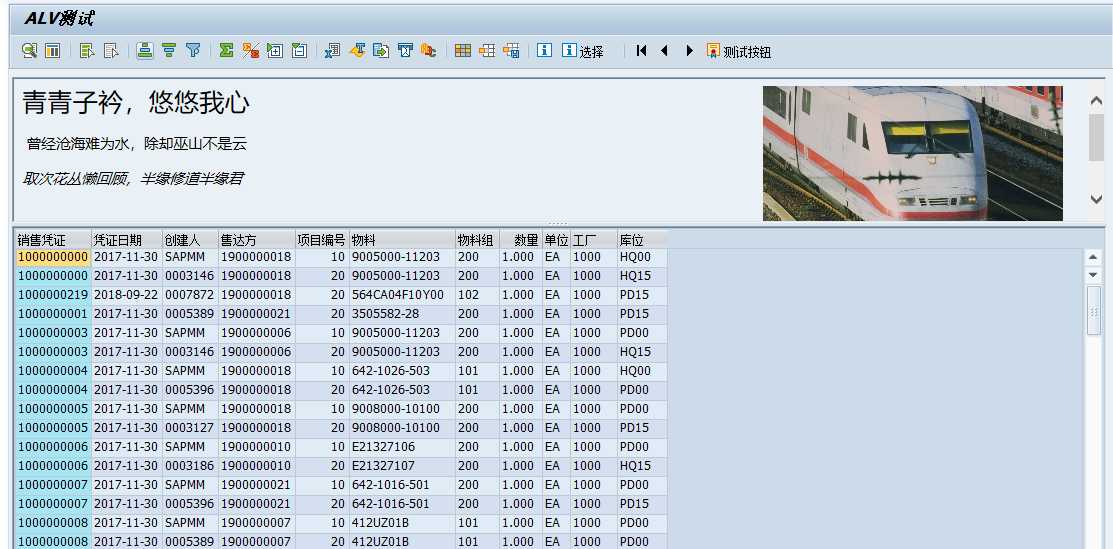1113x549 pixels.
Task: Select the date cell 2018-09-22
Action: [127, 295]
